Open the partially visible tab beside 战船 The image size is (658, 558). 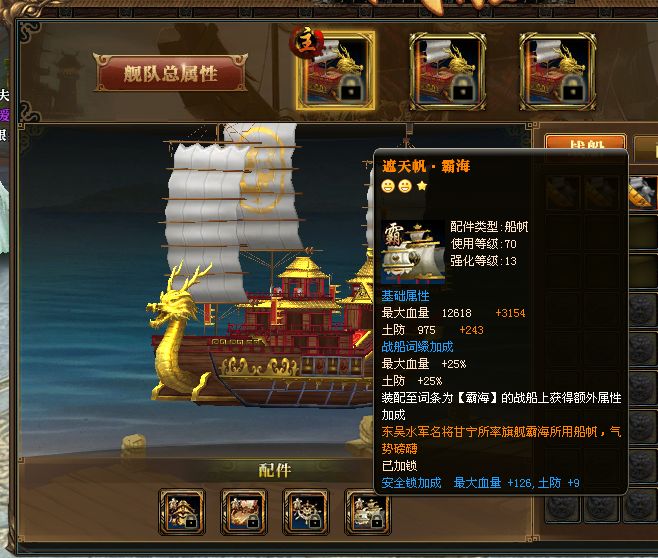pos(646,149)
